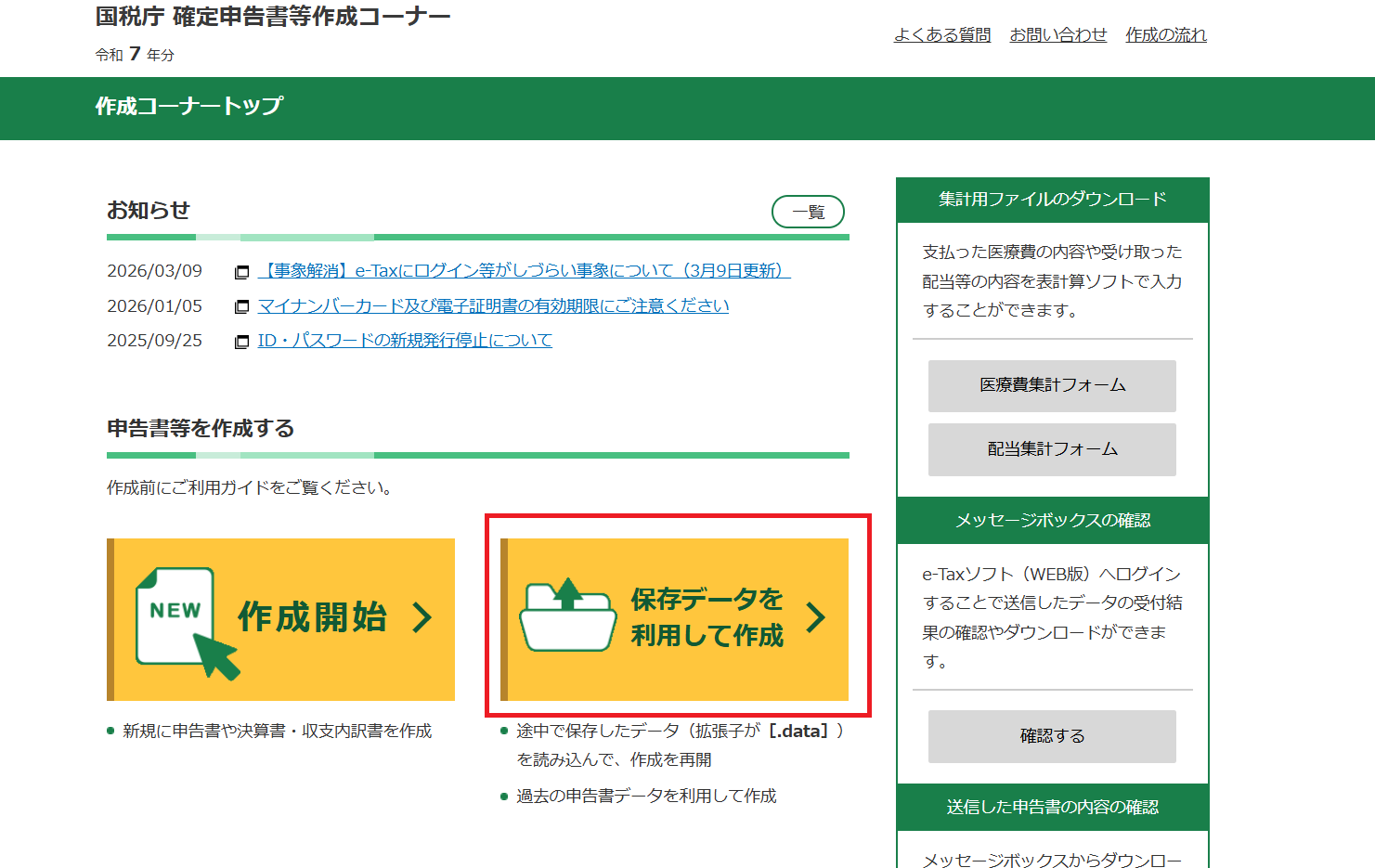Click external-link icon beside 事象解消 e-Tax notice
This screenshot has height=868, width=1375.
click(242, 272)
